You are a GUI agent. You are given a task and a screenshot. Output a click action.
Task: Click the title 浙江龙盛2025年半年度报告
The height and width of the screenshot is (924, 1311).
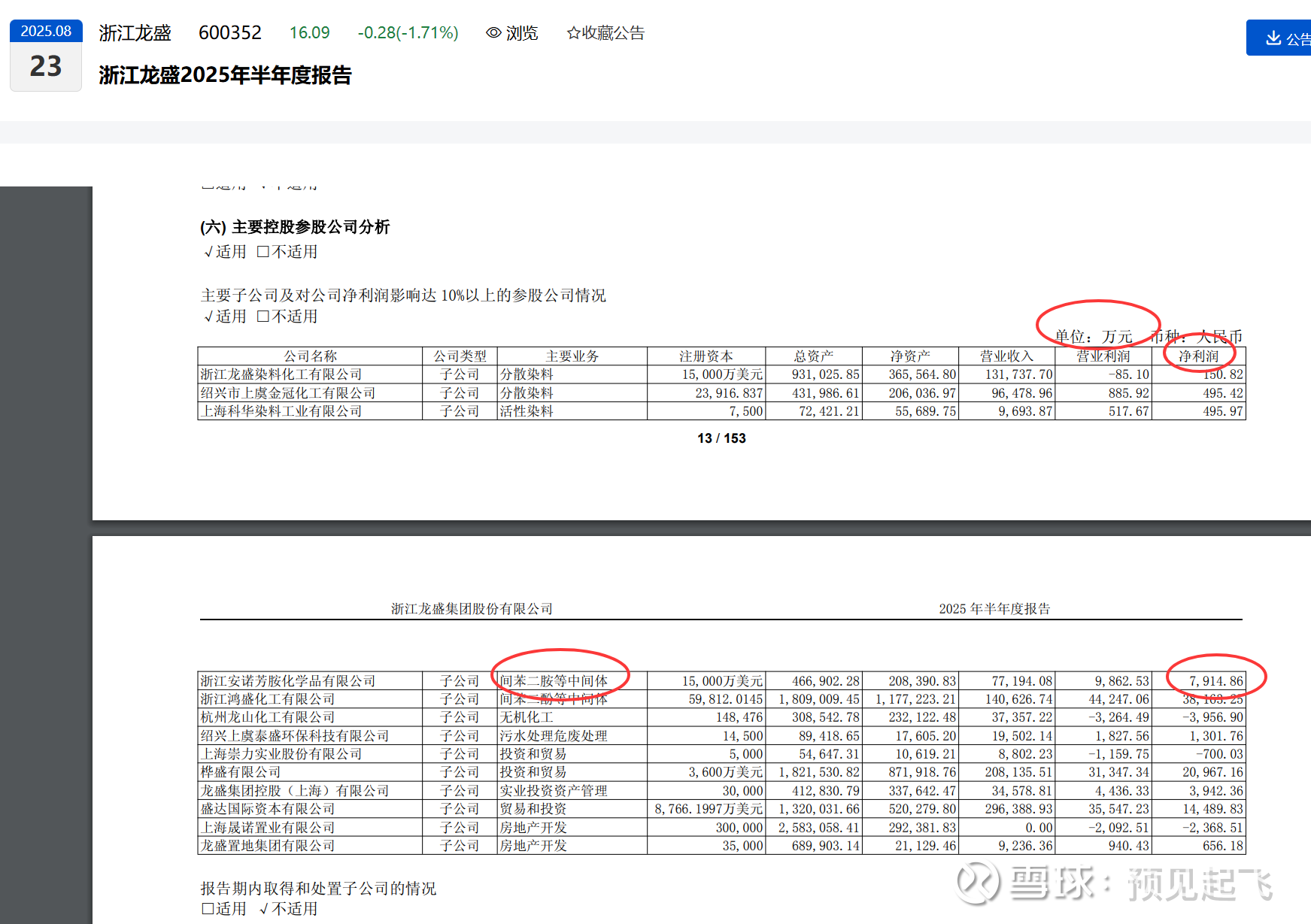click(225, 75)
